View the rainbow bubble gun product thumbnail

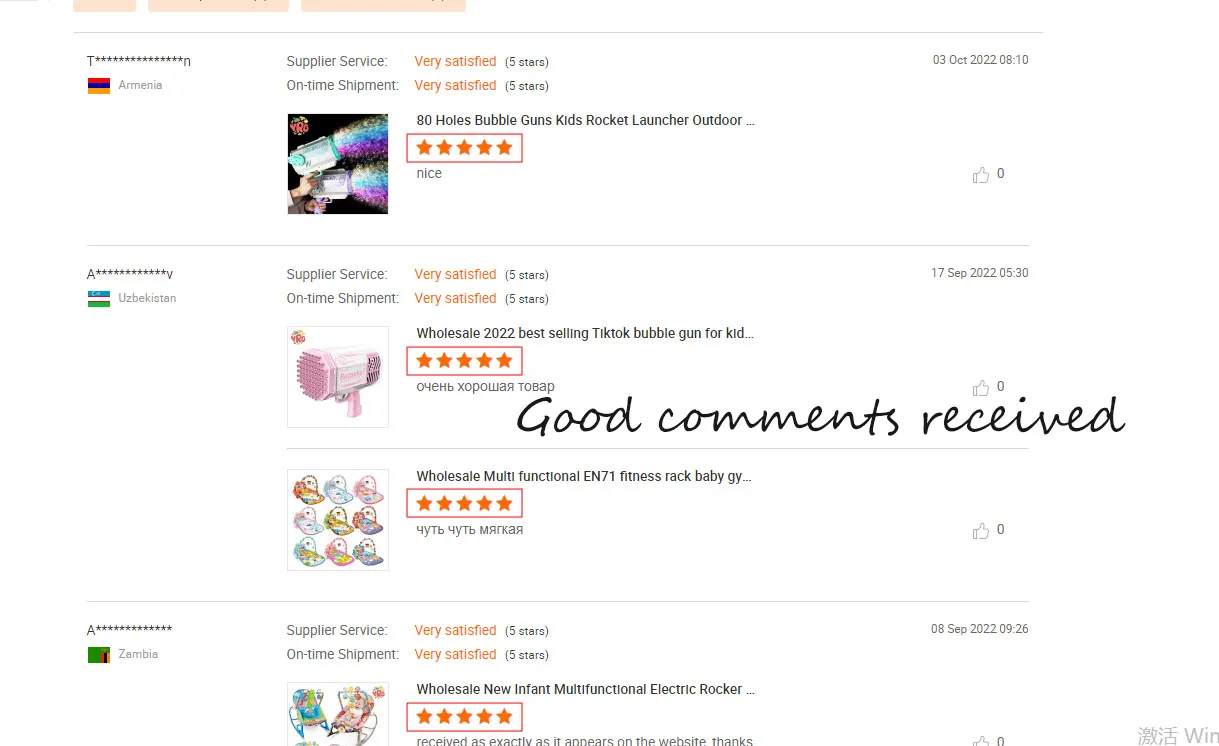coord(338,164)
